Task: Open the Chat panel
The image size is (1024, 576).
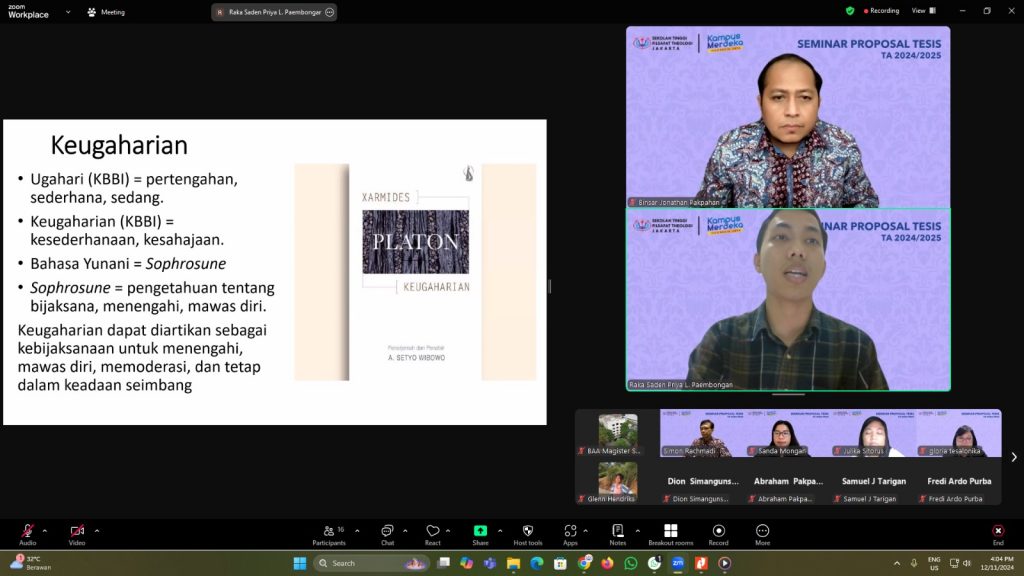Action: [x=387, y=534]
